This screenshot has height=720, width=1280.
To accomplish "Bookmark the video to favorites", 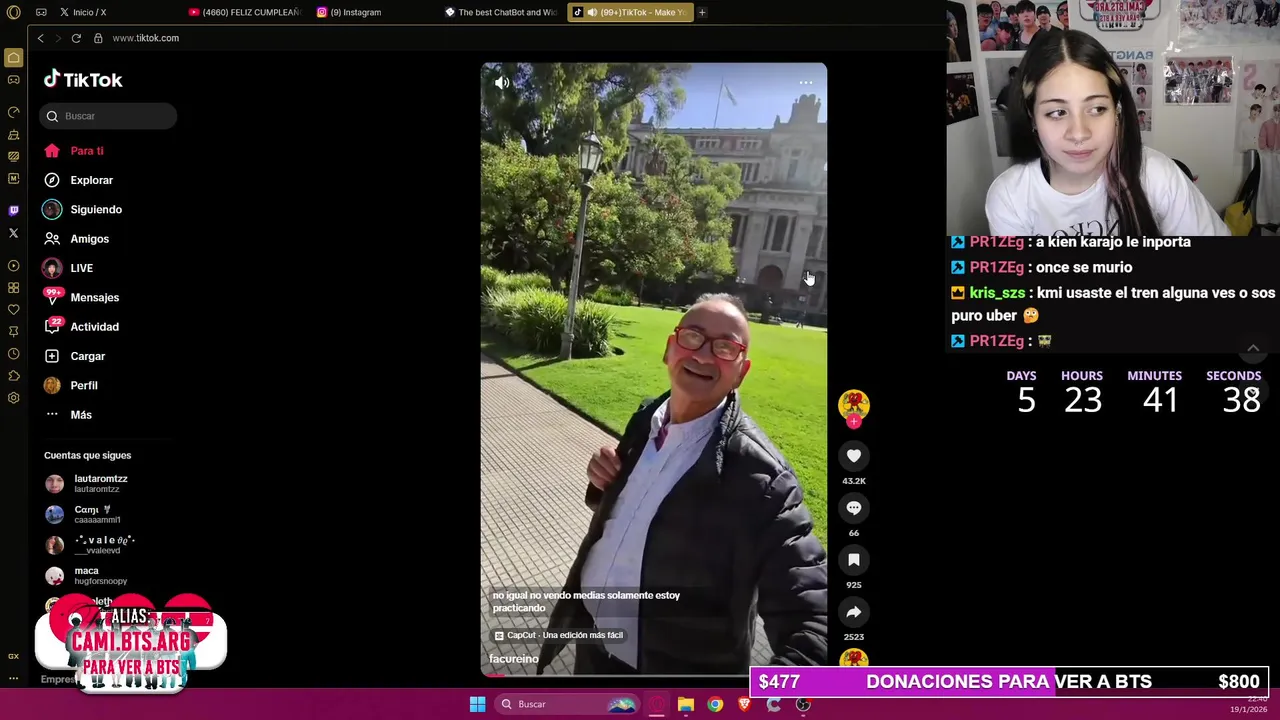I will [854, 560].
